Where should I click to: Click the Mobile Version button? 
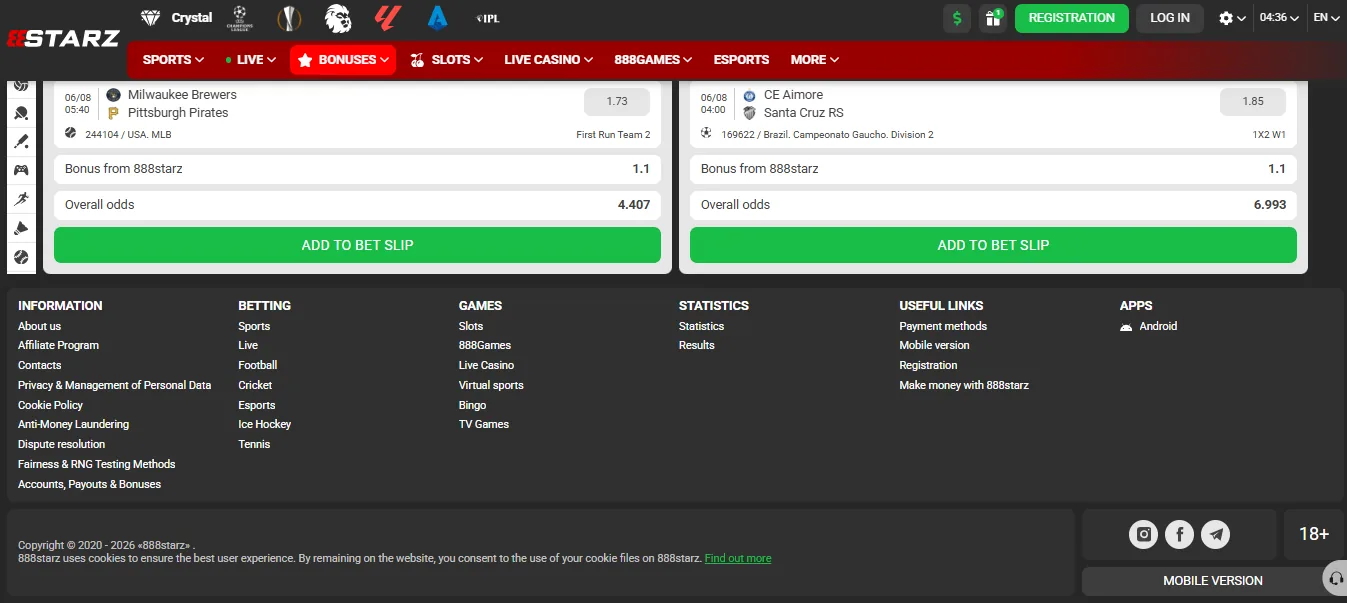click(x=1212, y=581)
